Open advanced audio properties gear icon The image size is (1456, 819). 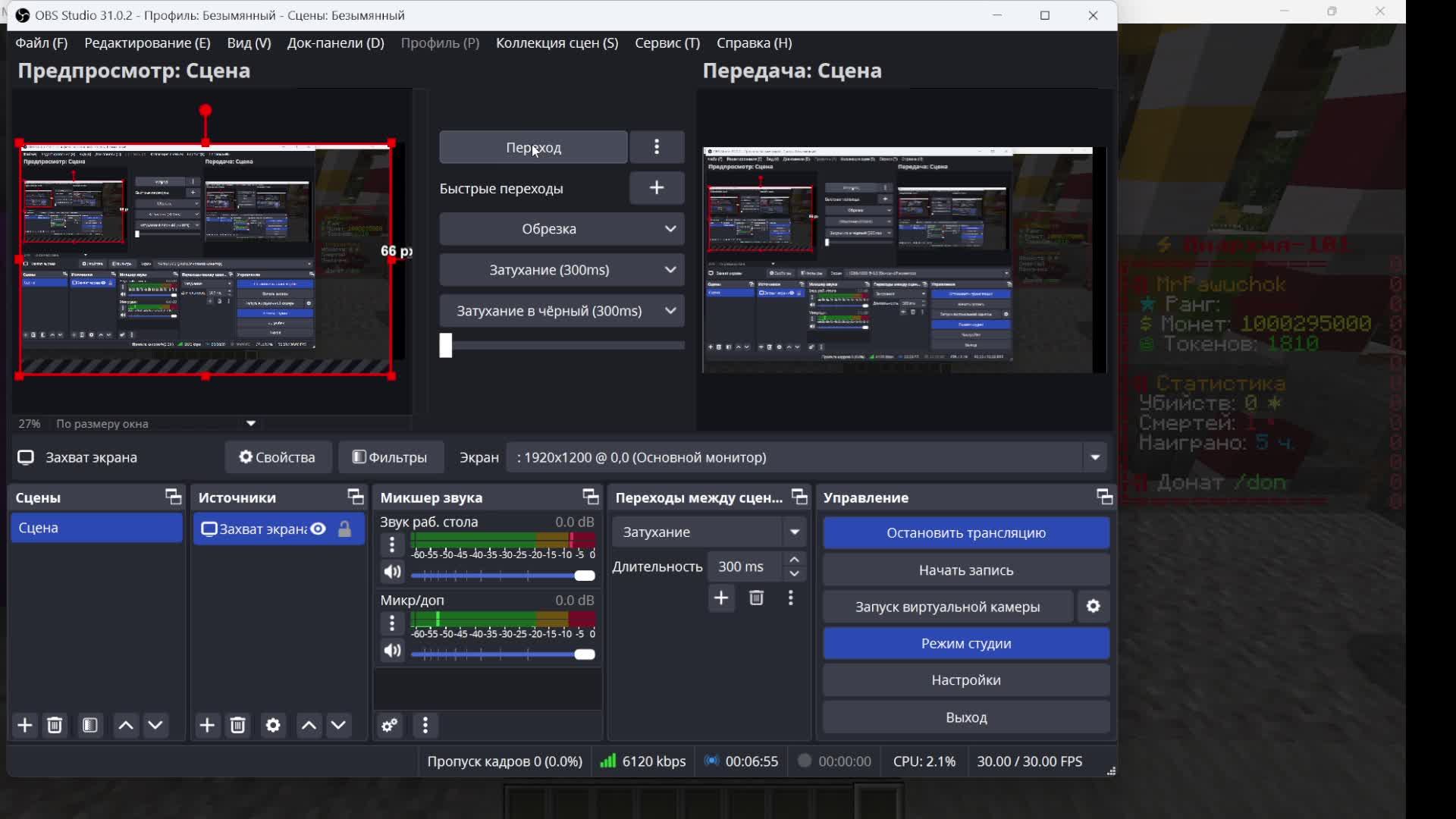tap(390, 726)
